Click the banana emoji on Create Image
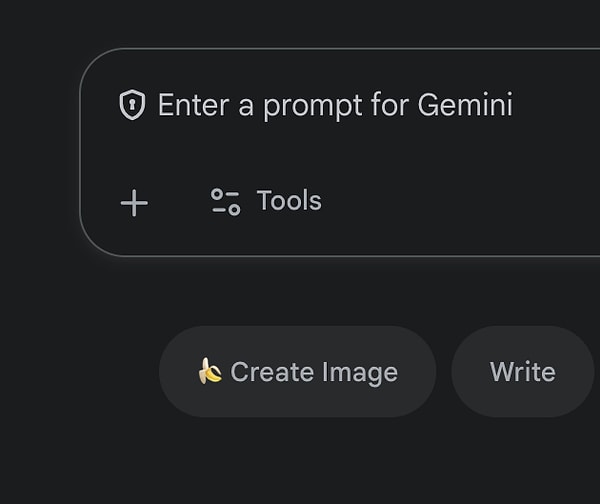Screen dimensions: 600x504 click(210, 372)
